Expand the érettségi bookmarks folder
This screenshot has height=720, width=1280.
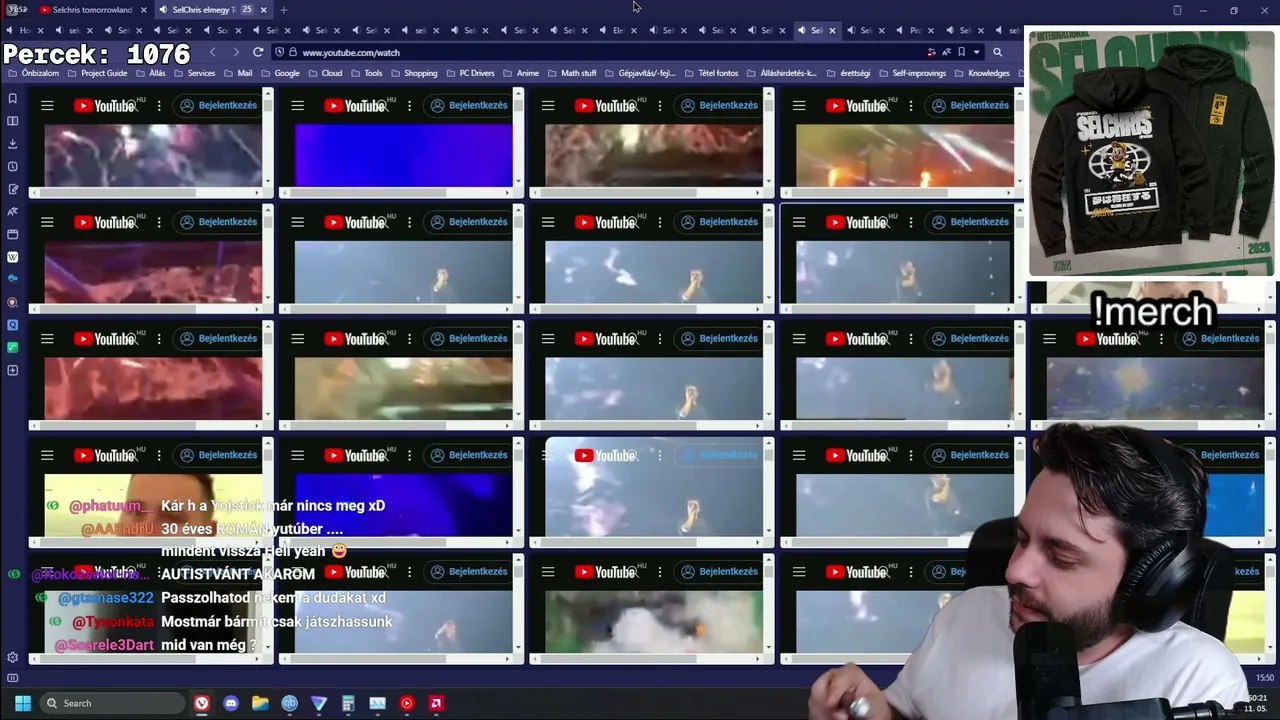pyautogui.click(x=847, y=73)
